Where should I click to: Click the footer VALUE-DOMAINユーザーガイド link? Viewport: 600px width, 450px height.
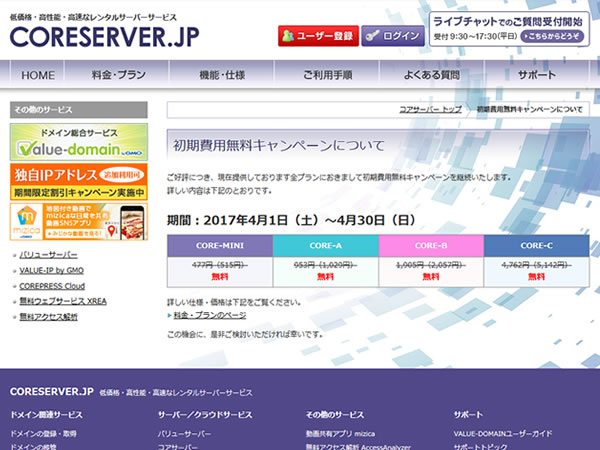(503, 434)
